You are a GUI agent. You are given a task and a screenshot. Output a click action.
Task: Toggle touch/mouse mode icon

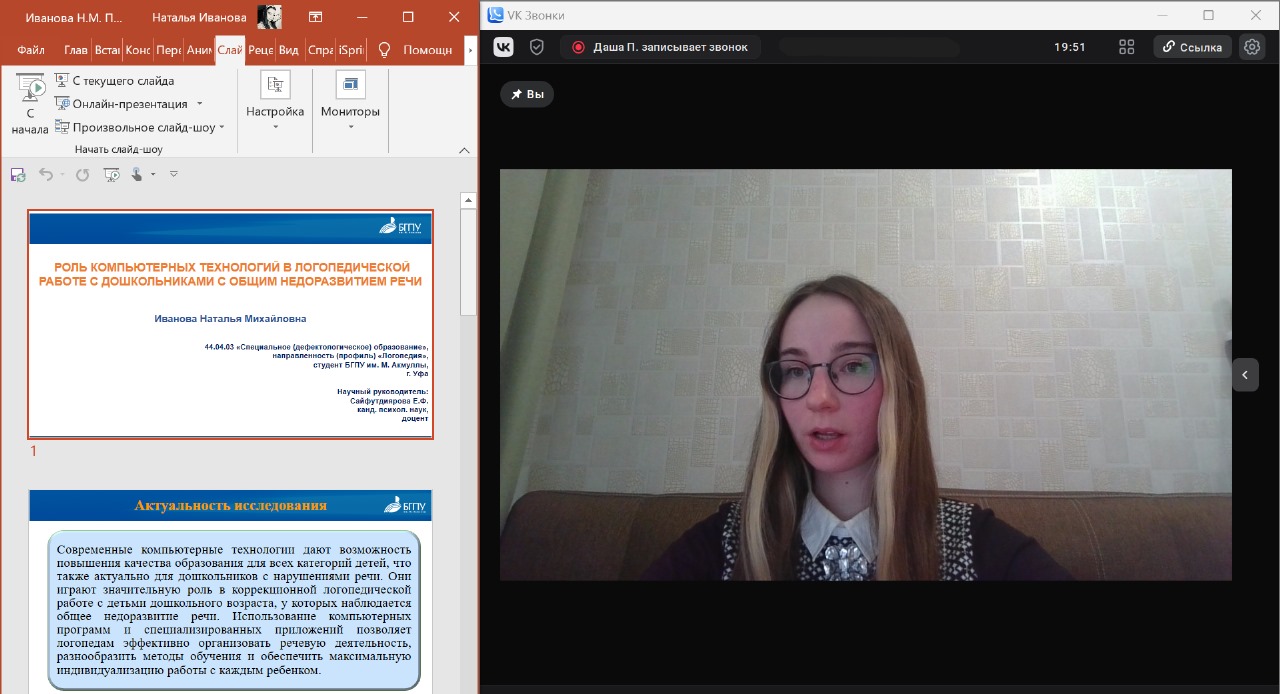point(138,175)
